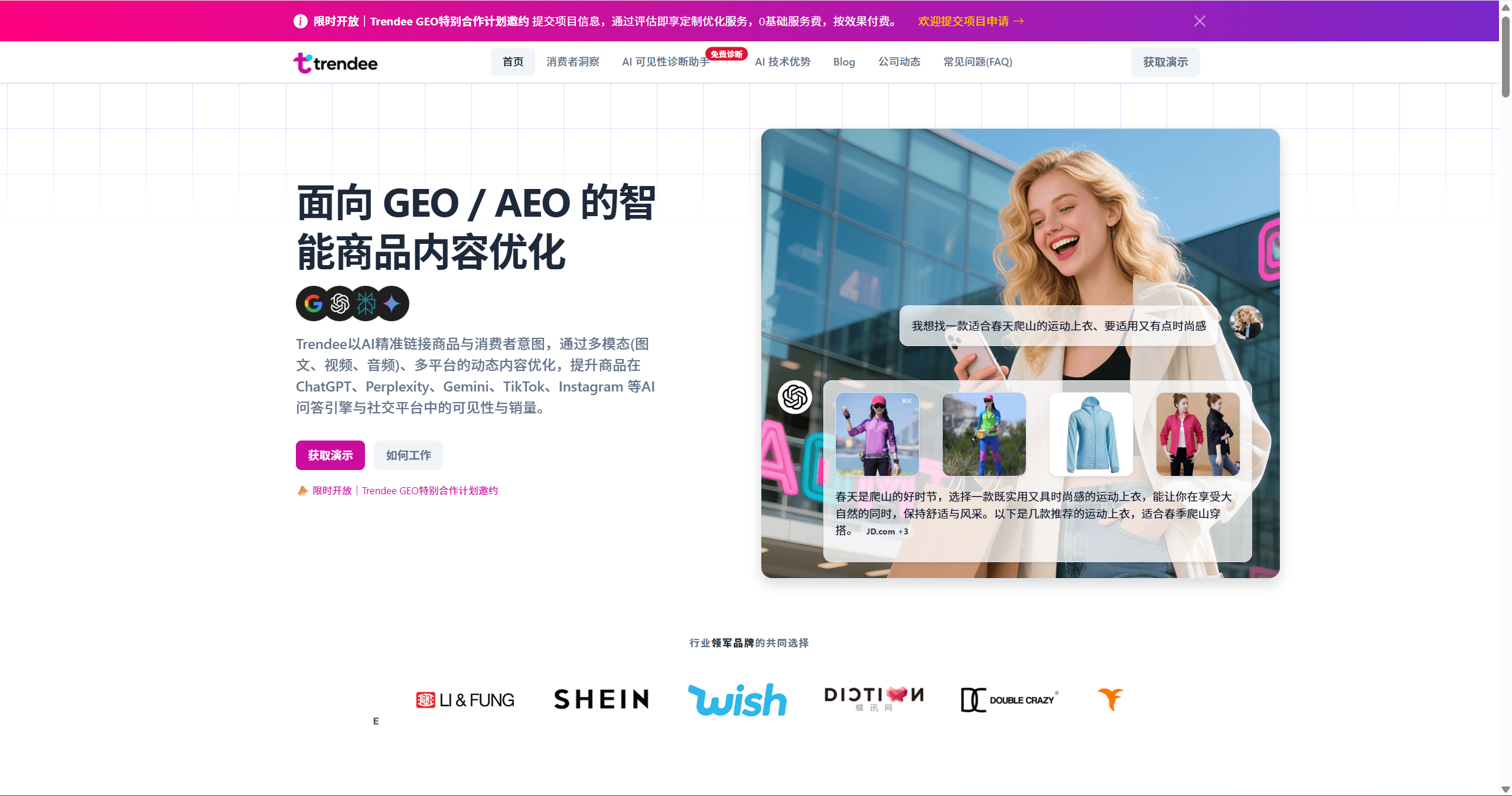
Task: Click the Google icon under the headline
Action: pyautogui.click(x=313, y=304)
